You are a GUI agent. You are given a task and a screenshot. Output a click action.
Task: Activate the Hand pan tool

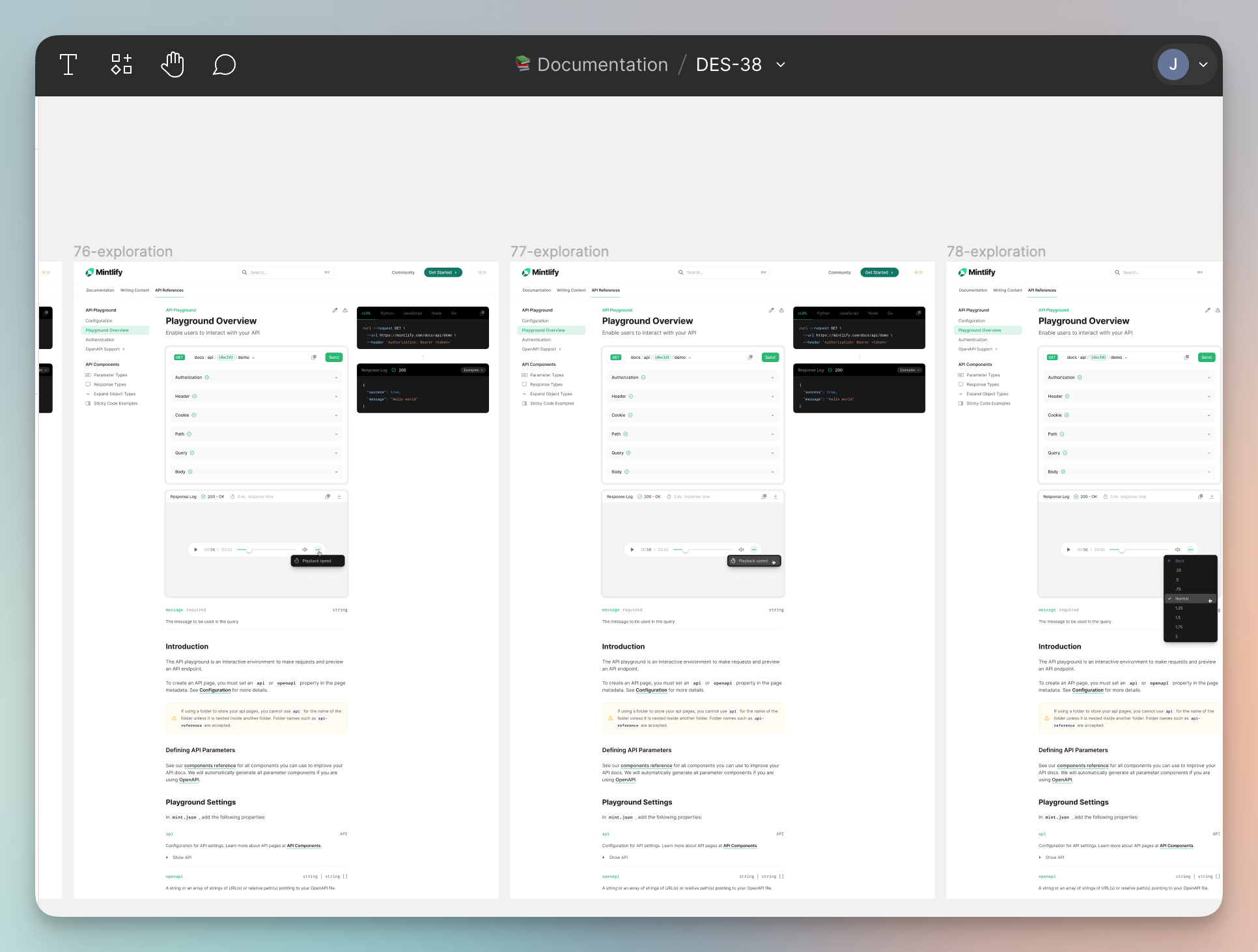[173, 64]
